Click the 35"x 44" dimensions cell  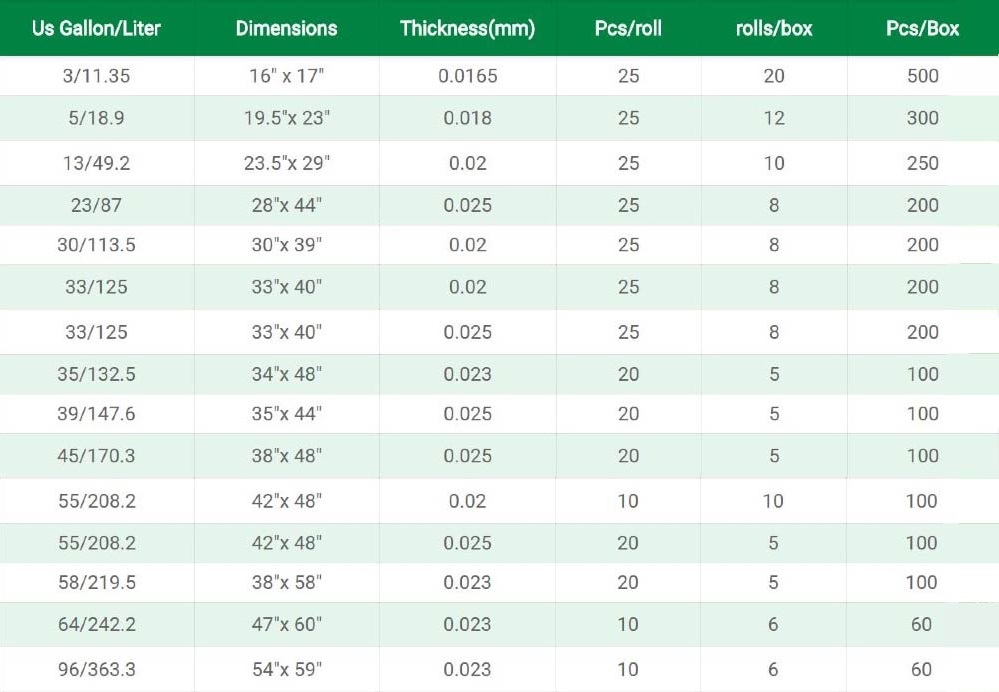pyautogui.click(x=287, y=414)
